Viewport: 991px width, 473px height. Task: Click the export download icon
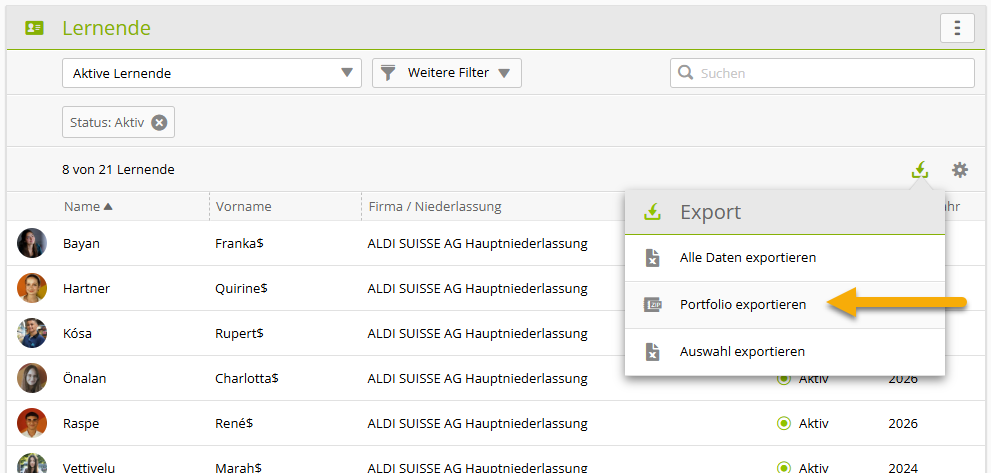click(920, 169)
